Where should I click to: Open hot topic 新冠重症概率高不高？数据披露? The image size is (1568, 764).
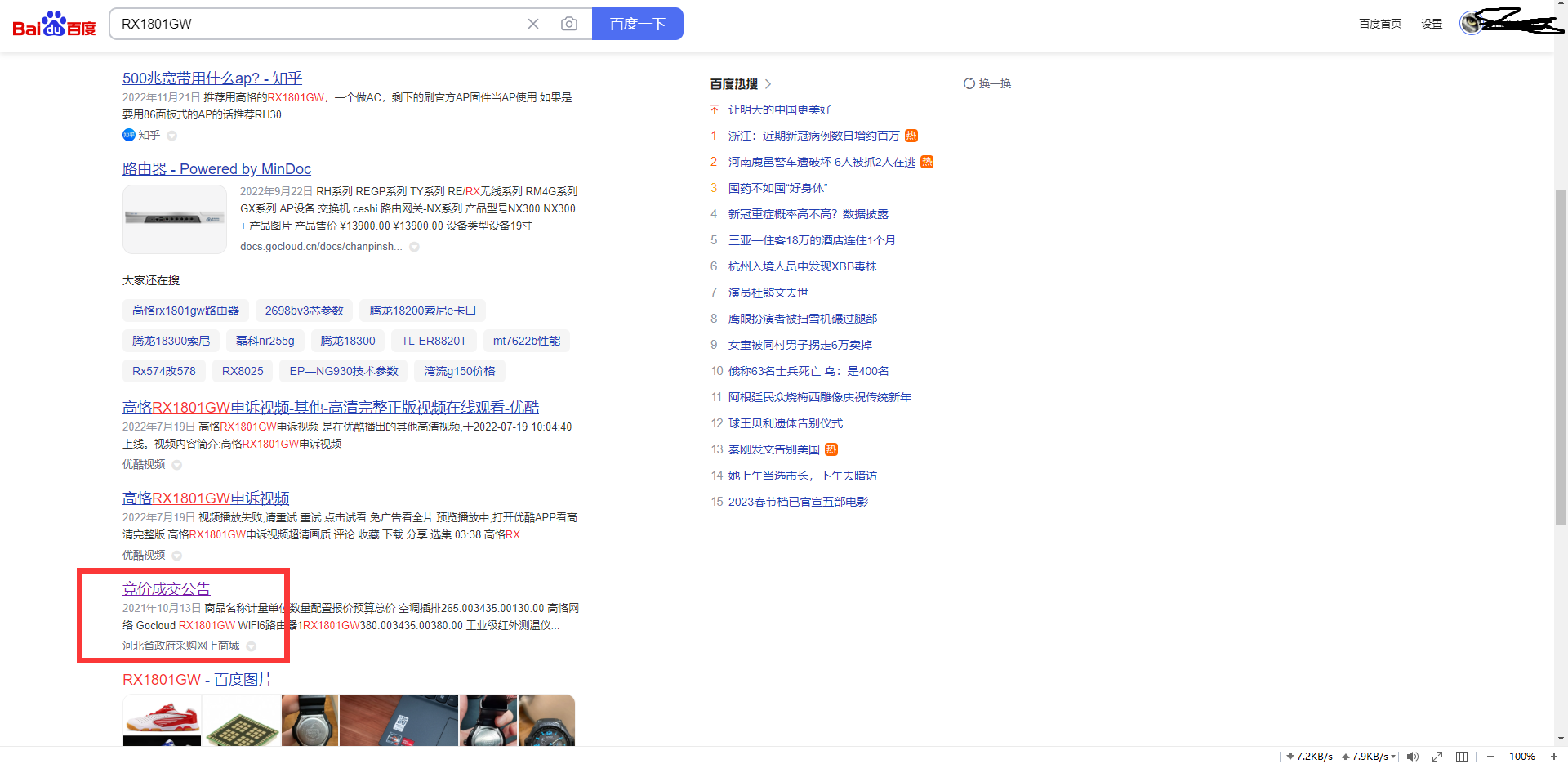tap(808, 214)
